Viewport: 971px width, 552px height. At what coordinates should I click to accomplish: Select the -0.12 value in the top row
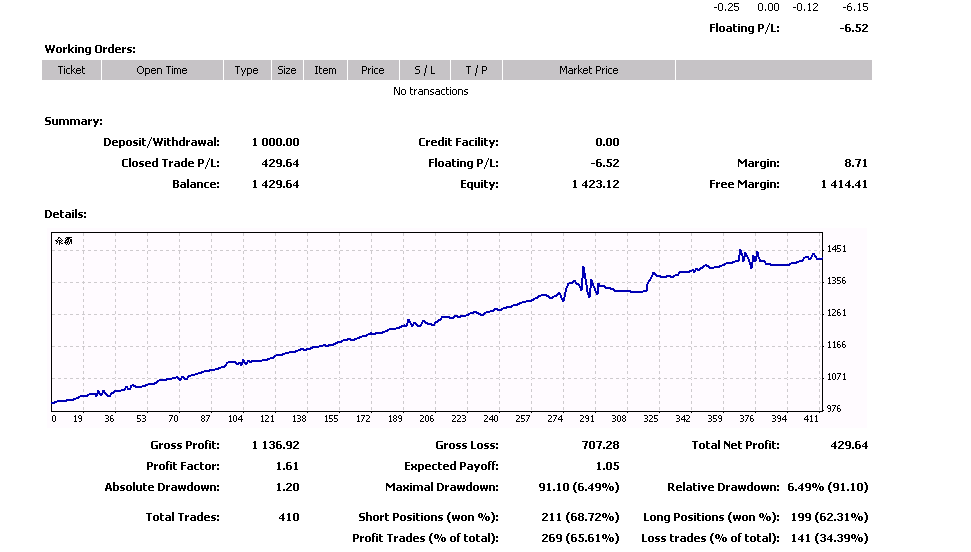pyautogui.click(x=805, y=7)
